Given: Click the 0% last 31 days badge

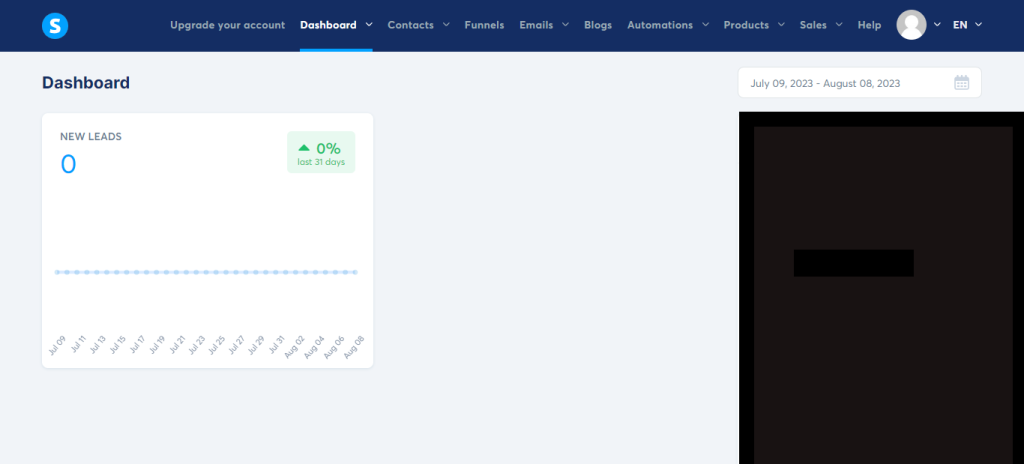Looking at the screenshot, I should 321,152.
